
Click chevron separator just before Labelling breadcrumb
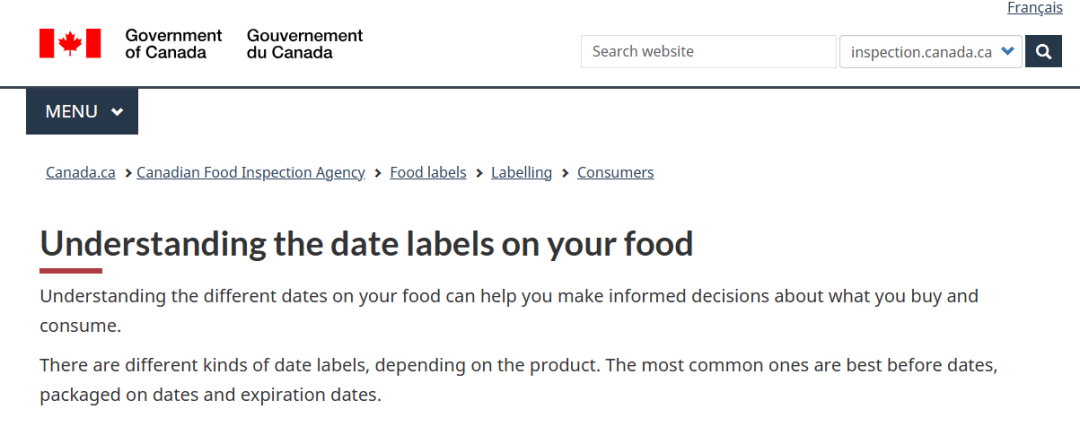[479, 173]
